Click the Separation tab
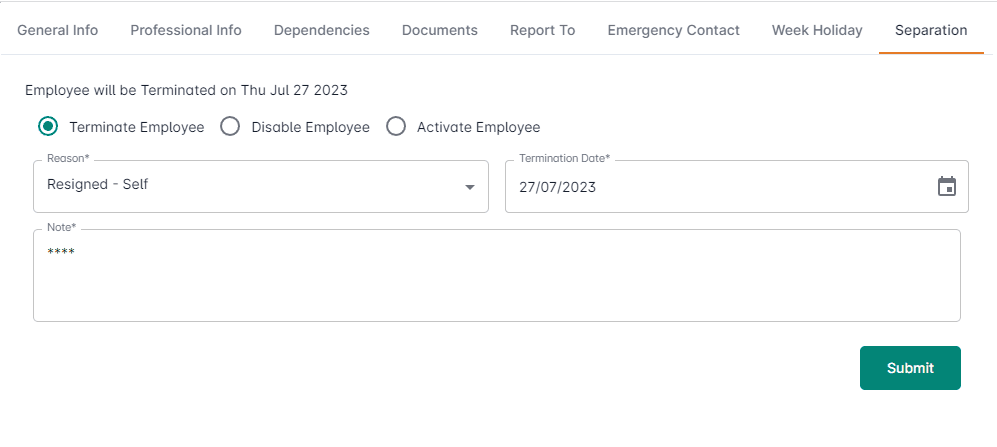 point(931,30)
